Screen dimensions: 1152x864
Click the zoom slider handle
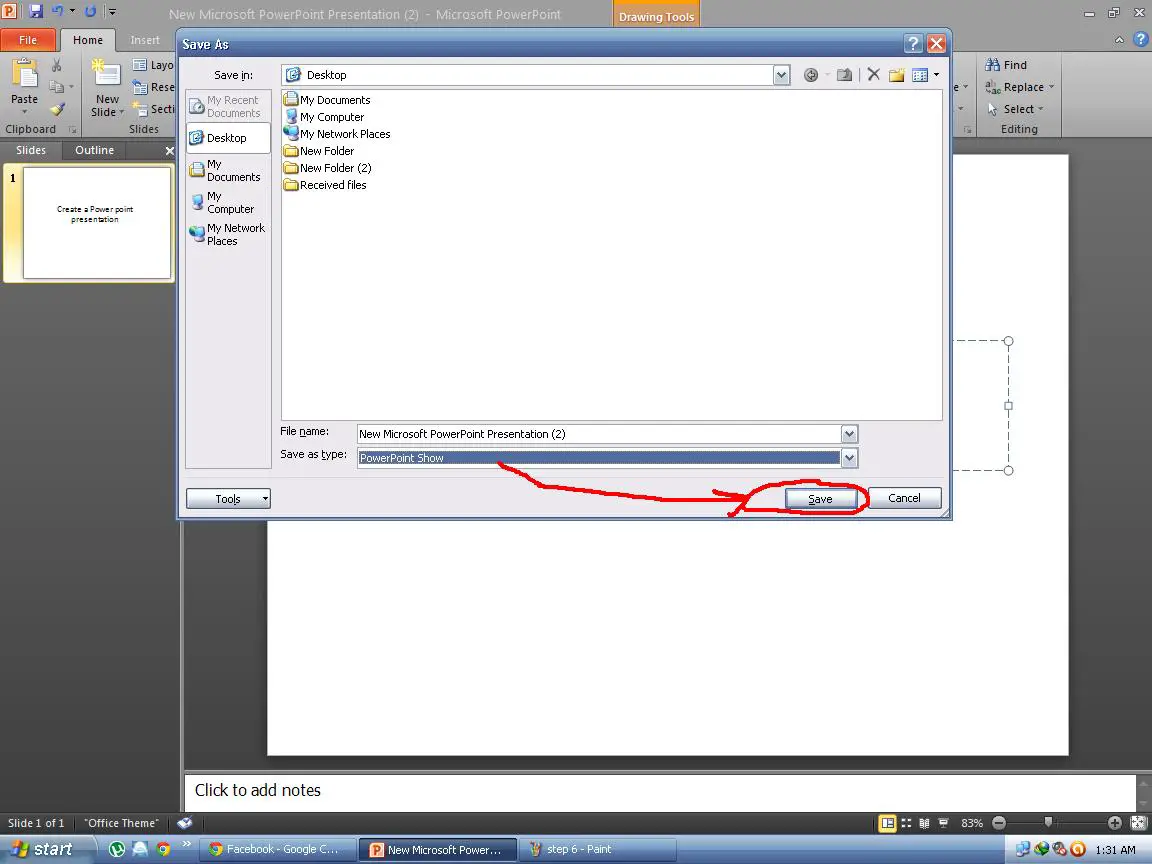pos(1048,823)
